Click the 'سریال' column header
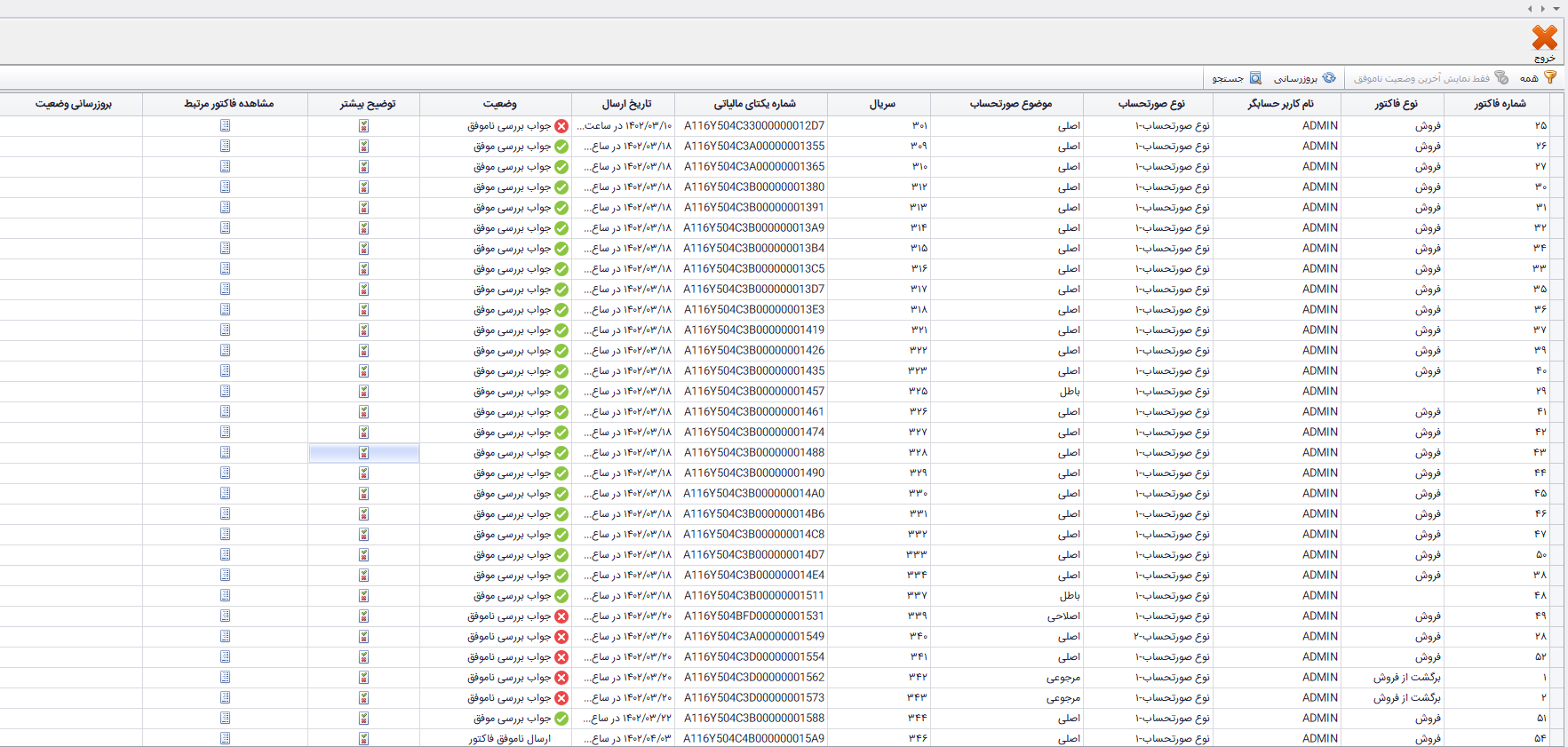 point(882,104)
